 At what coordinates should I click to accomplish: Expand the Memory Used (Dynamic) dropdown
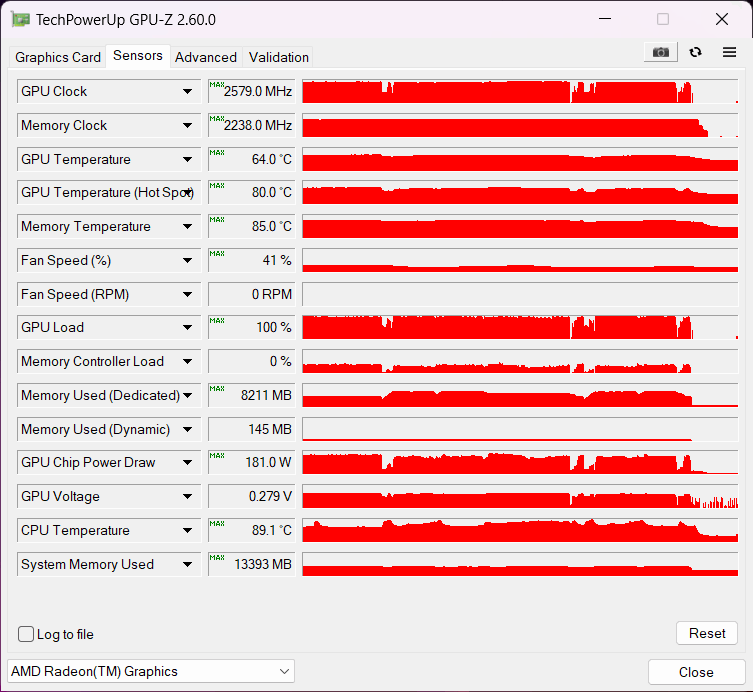tap(187, 429)
